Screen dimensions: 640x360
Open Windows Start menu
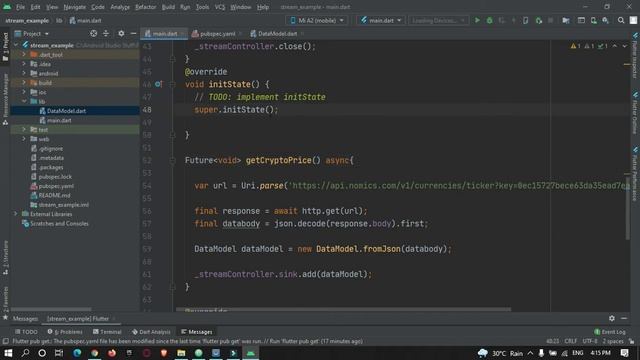[x=8, y=353]
